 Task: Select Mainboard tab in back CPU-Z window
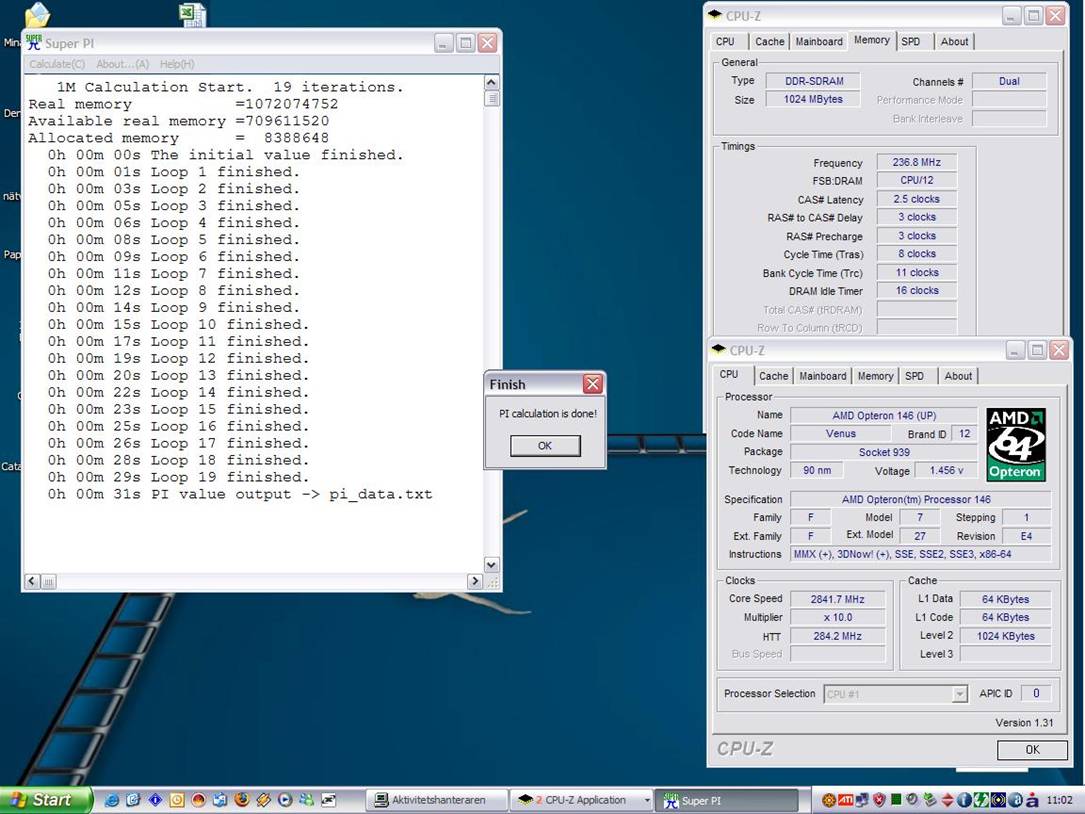coord(819,42)
